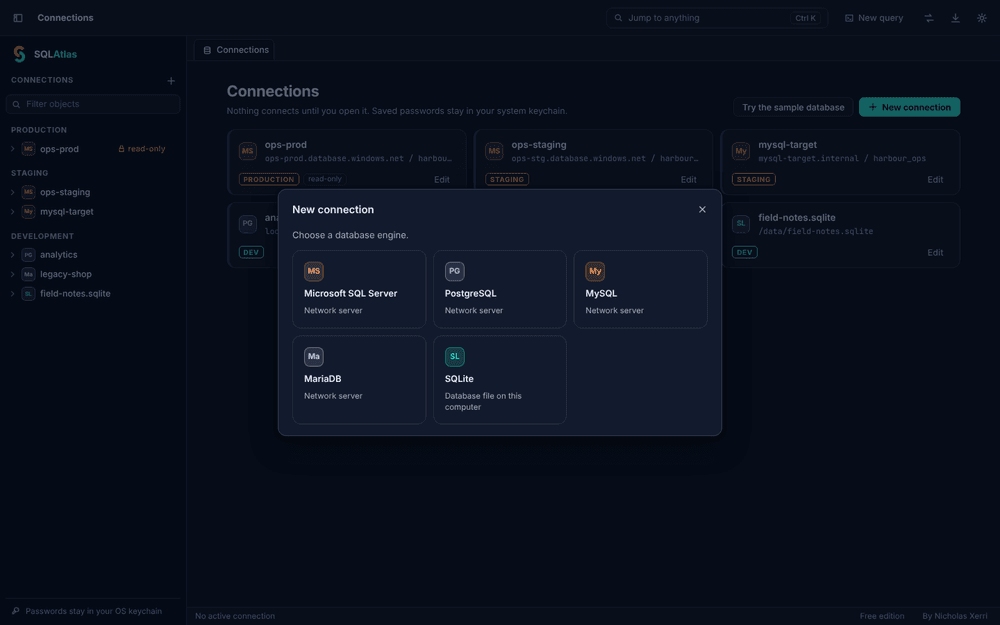1000x625 pixels.
Task: Click the MS icon beside sidebar ops-staging
Action: [x=28, y=192]
